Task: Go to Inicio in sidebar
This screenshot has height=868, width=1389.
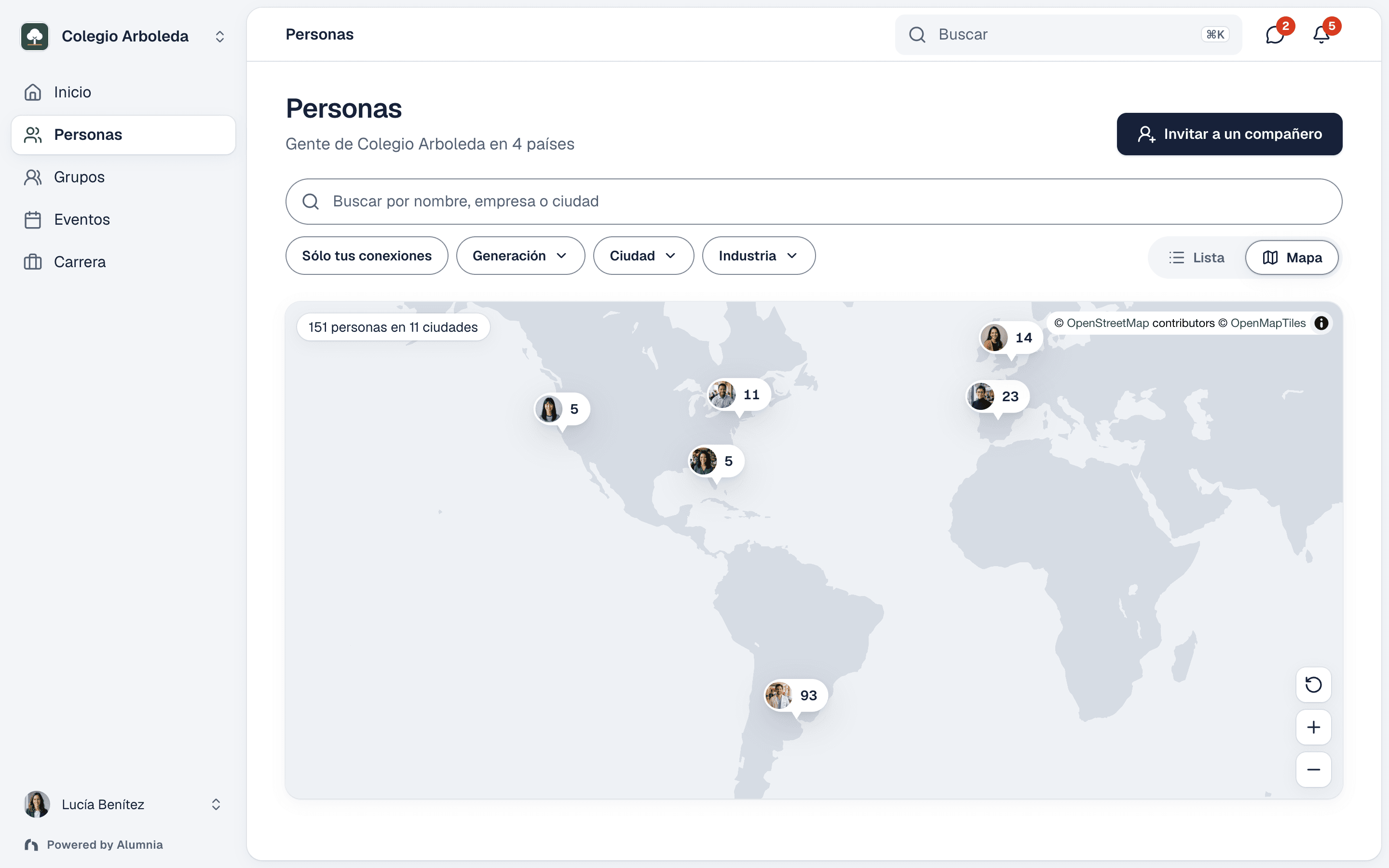Action: (x=123, y=93)
